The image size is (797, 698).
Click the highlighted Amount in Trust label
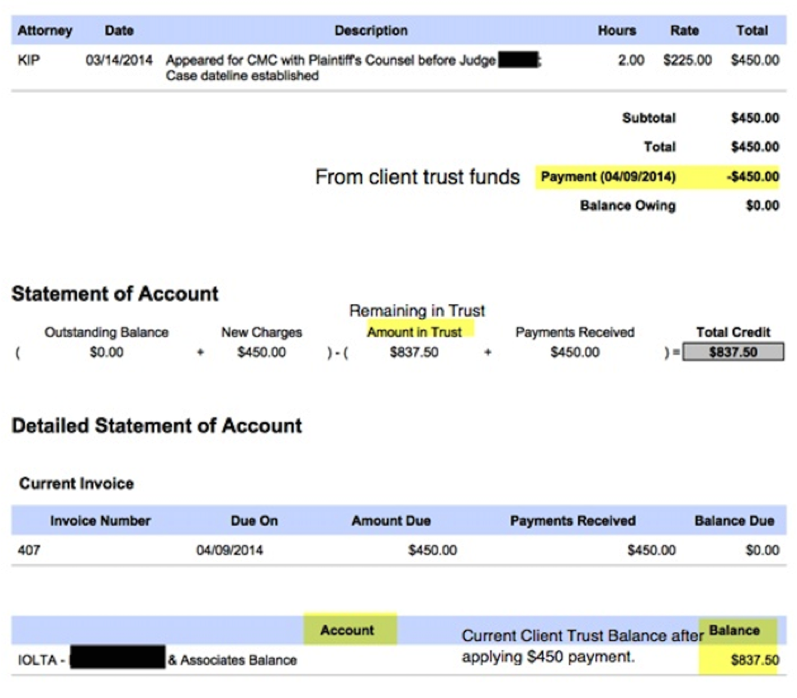coord(415,332)
